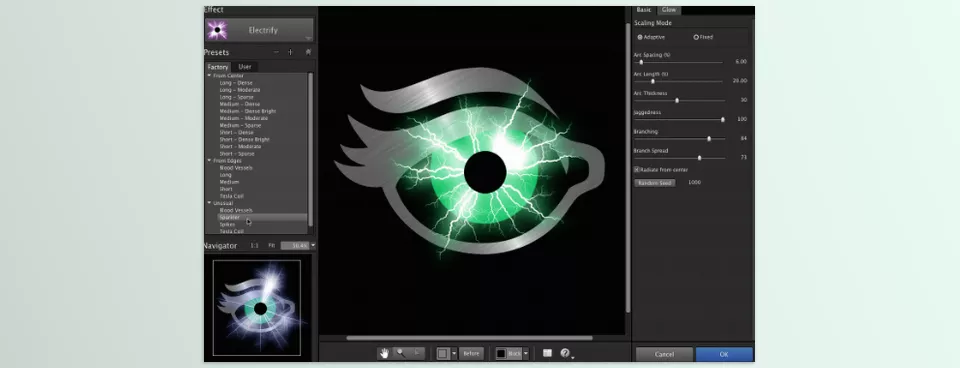Click the preview split gray square icon
Viewport: 960px width, 368px height.
[443, 353]
